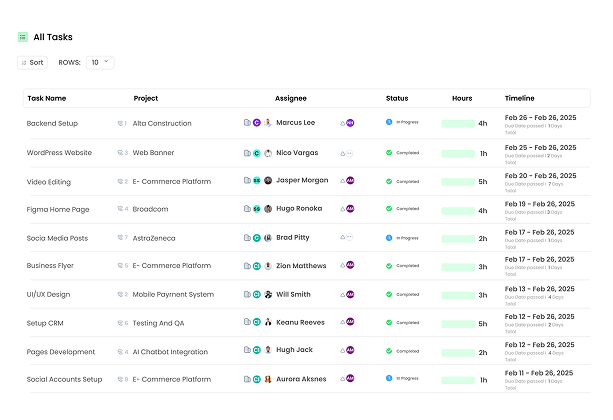Click the empty reviewer placeholder beside Nico Vargas
The width and height of the screenshot is (613, 420).
(x=350, y=153)
